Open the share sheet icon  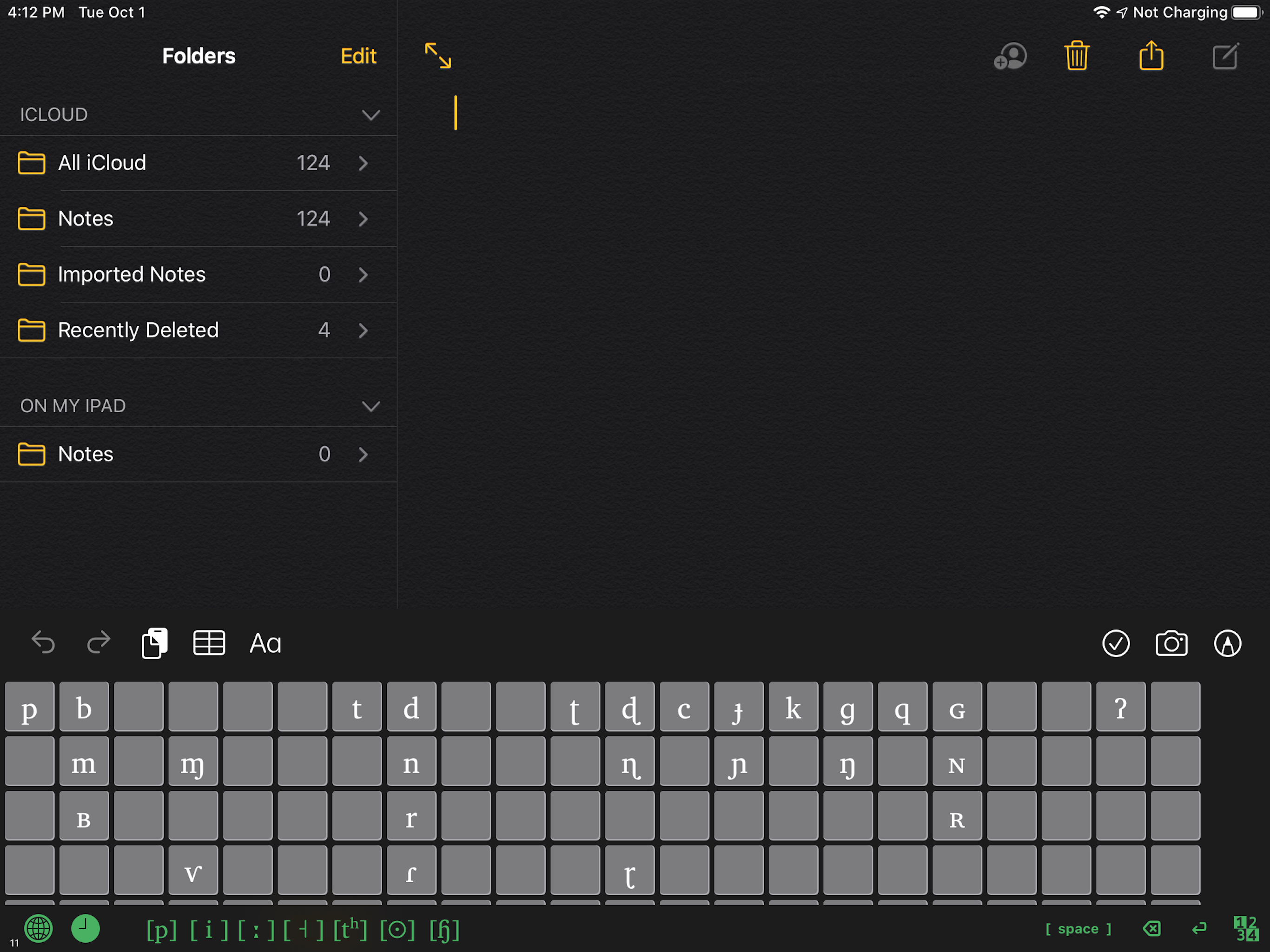1151,55
